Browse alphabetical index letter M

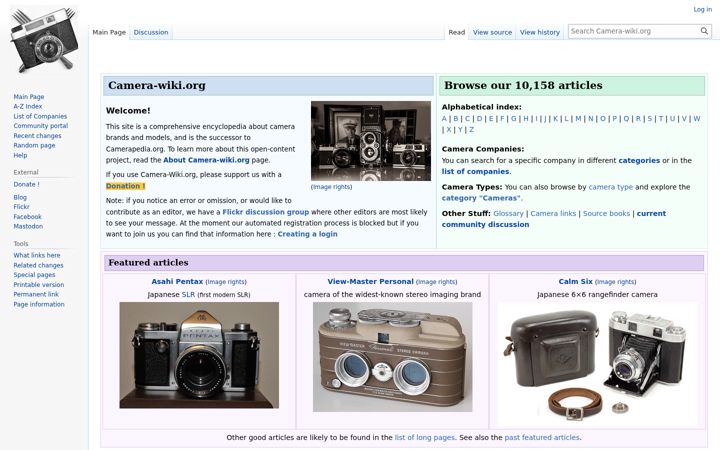click(578, 118)
